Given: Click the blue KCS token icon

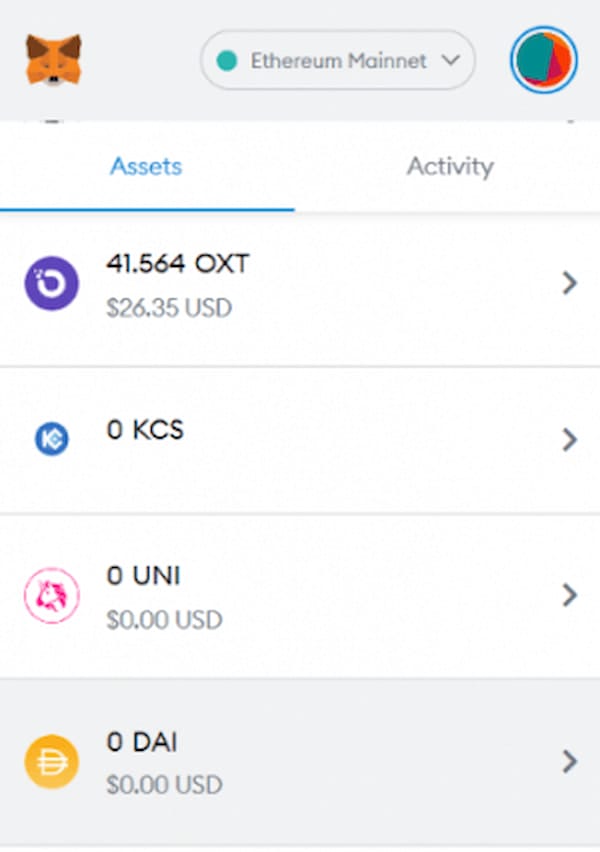Looking at the screenshot, I should pos(52,439).
